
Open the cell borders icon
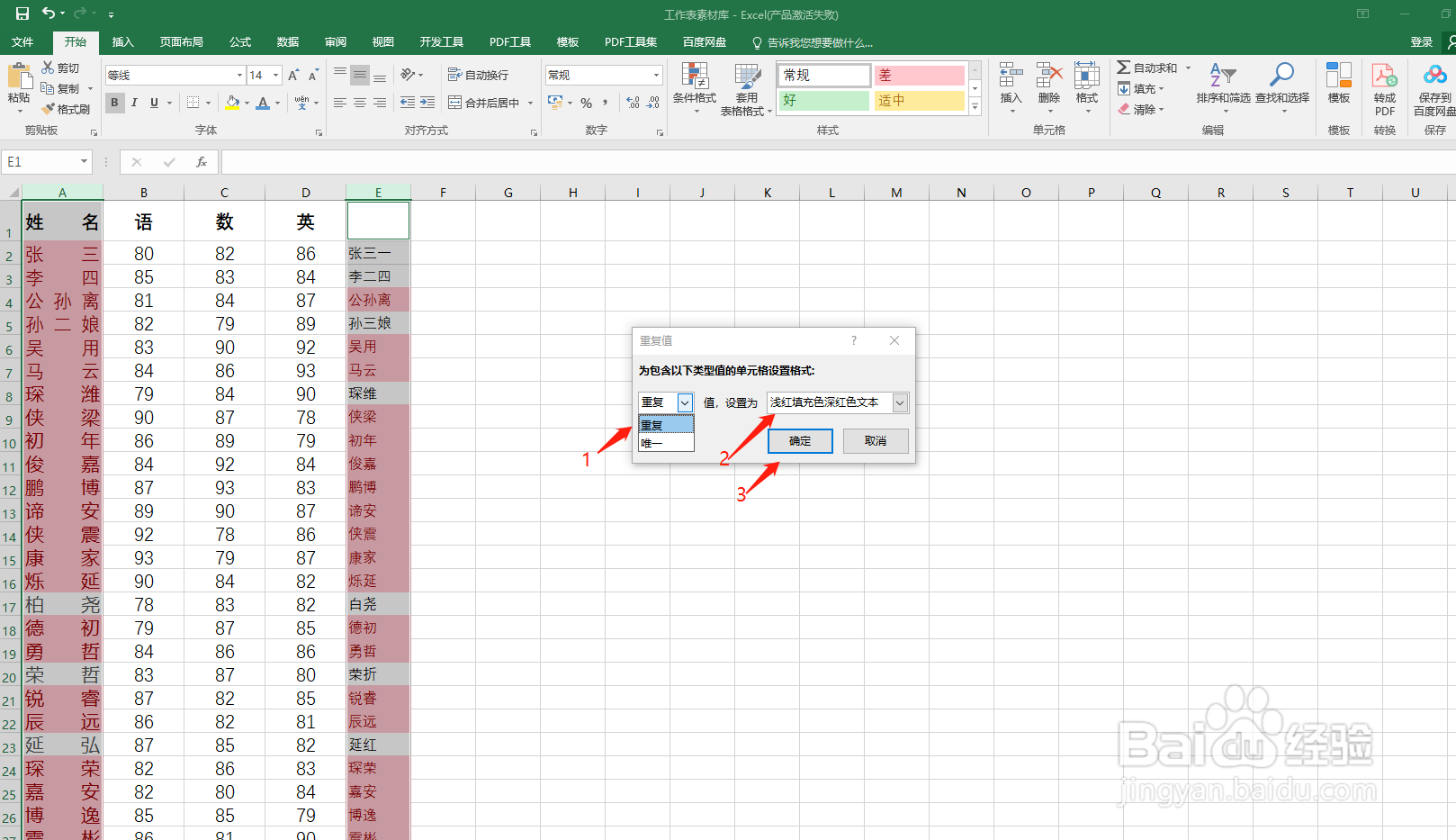193,103
